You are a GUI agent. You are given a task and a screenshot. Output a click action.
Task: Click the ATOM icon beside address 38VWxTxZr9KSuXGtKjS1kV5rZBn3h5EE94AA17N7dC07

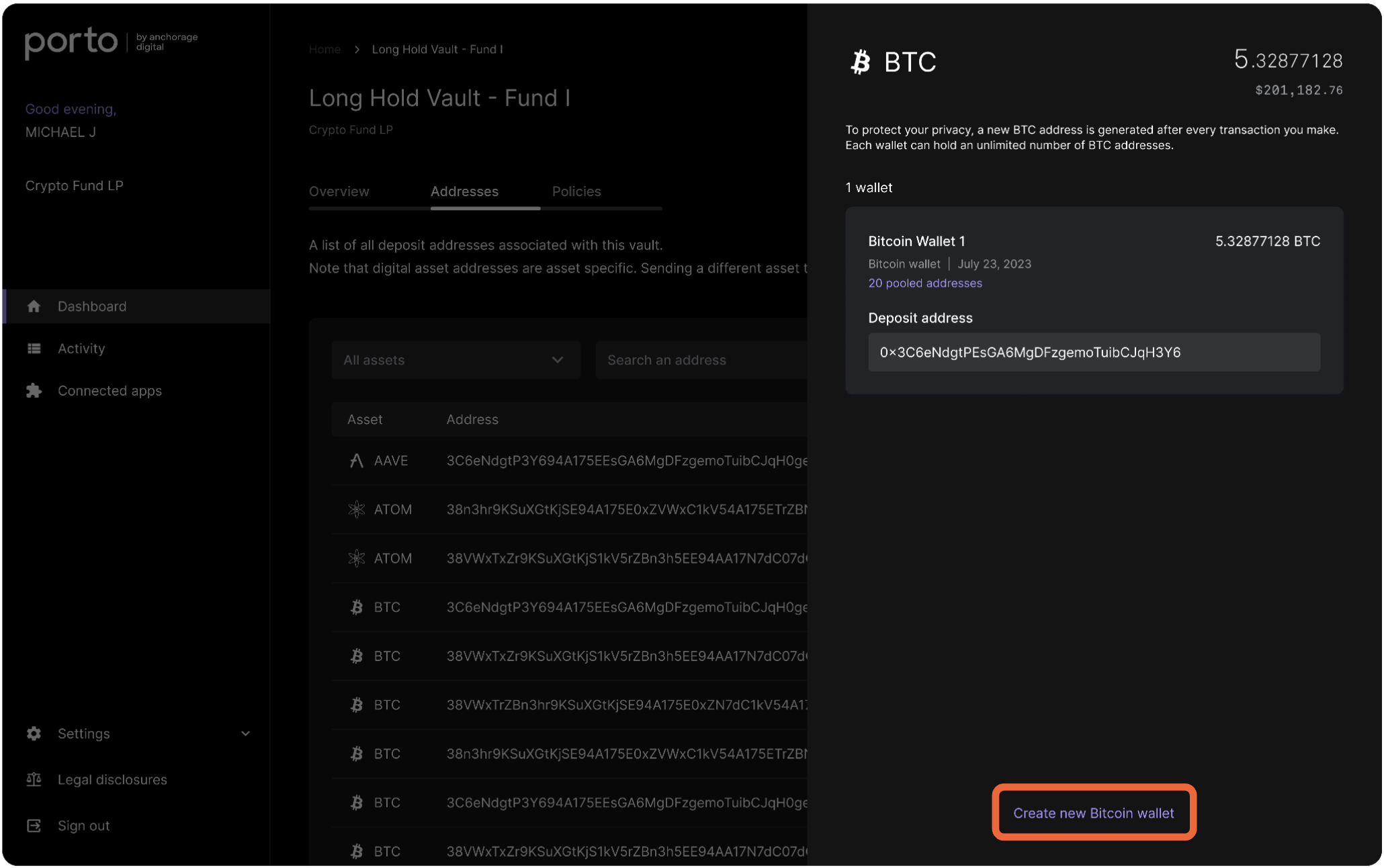tap(356, 558)
